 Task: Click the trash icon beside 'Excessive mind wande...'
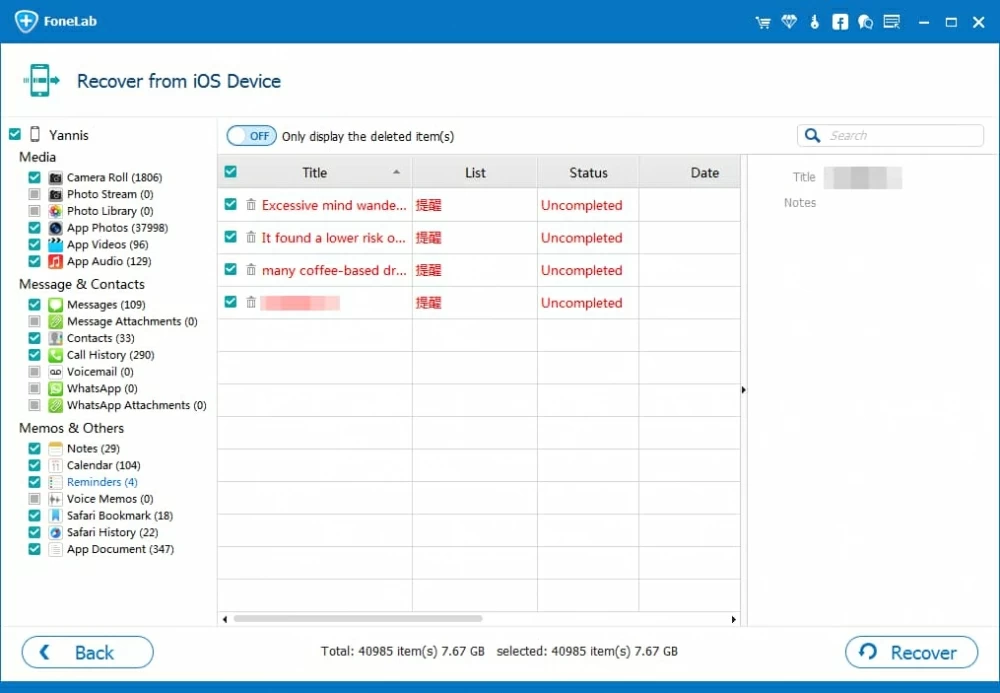click(251, 205)
